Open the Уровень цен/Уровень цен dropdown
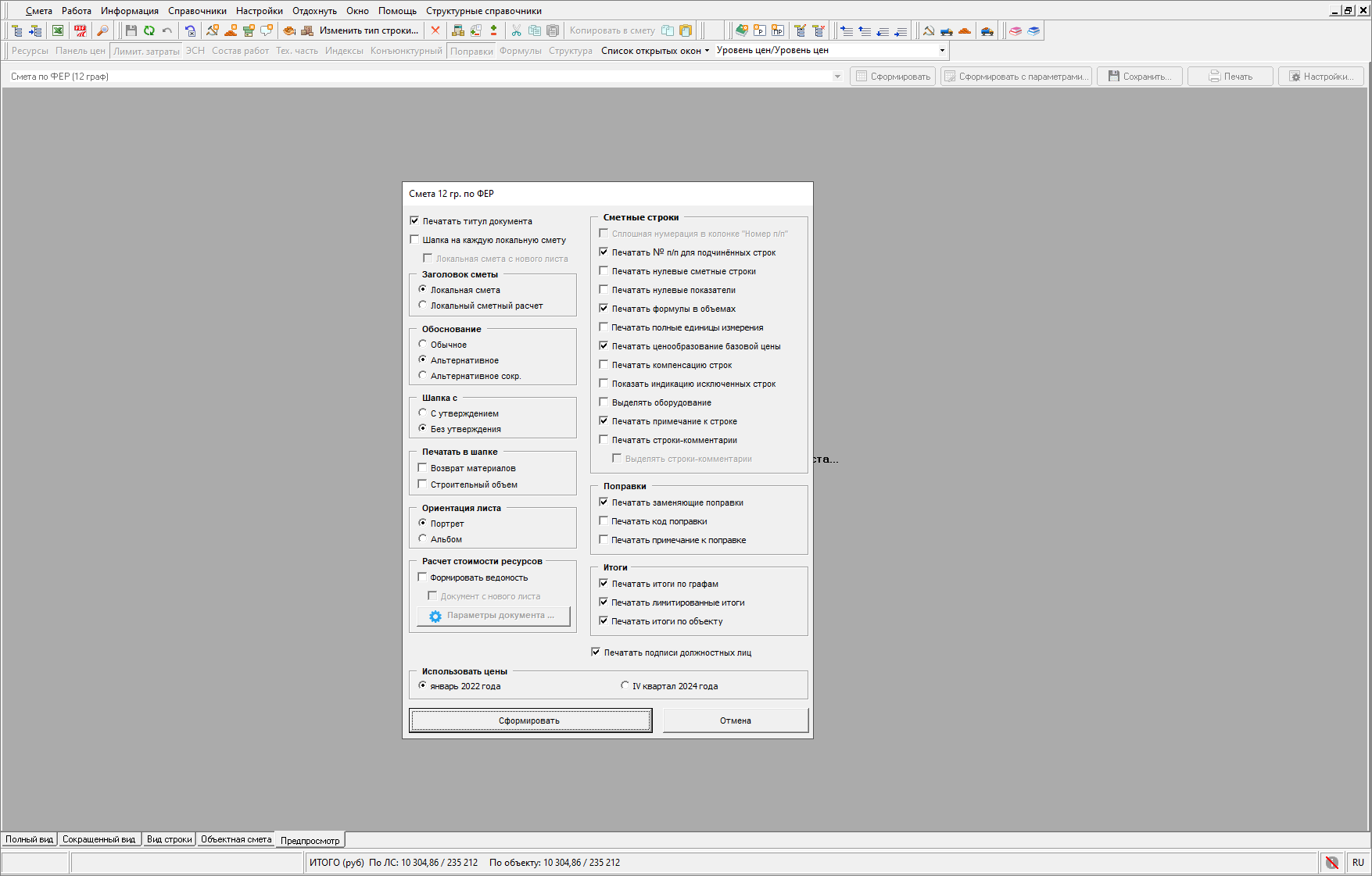This screenshot has width=1372, height=876. (941, 50)
